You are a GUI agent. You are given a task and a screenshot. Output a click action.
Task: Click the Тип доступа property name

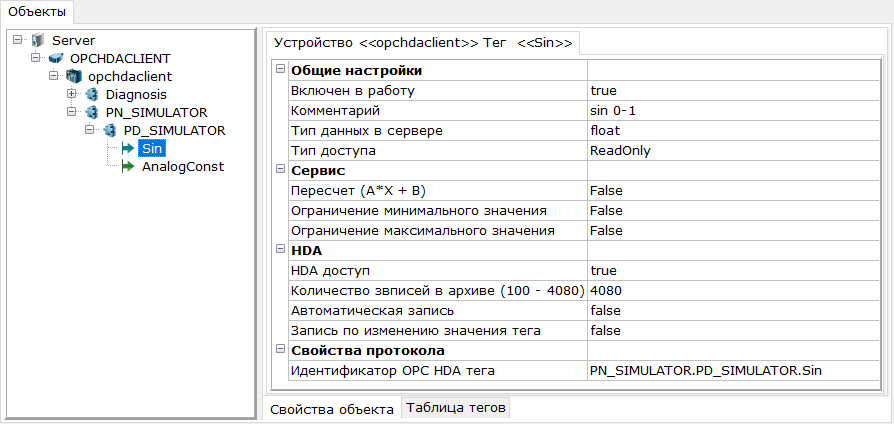click(x=334, y=150)
